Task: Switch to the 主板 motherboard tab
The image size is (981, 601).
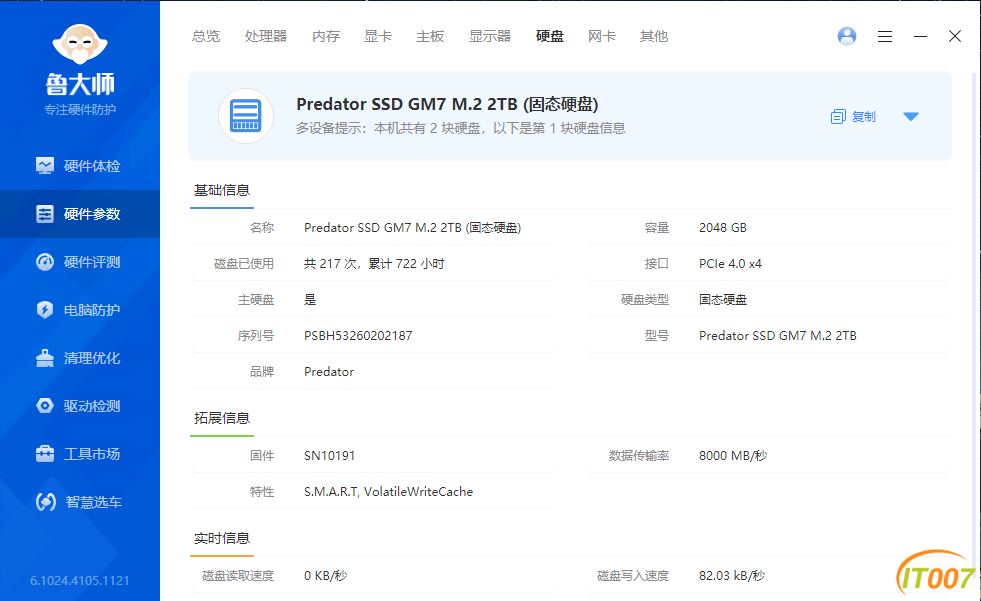Action: click(x=430, y=36)
